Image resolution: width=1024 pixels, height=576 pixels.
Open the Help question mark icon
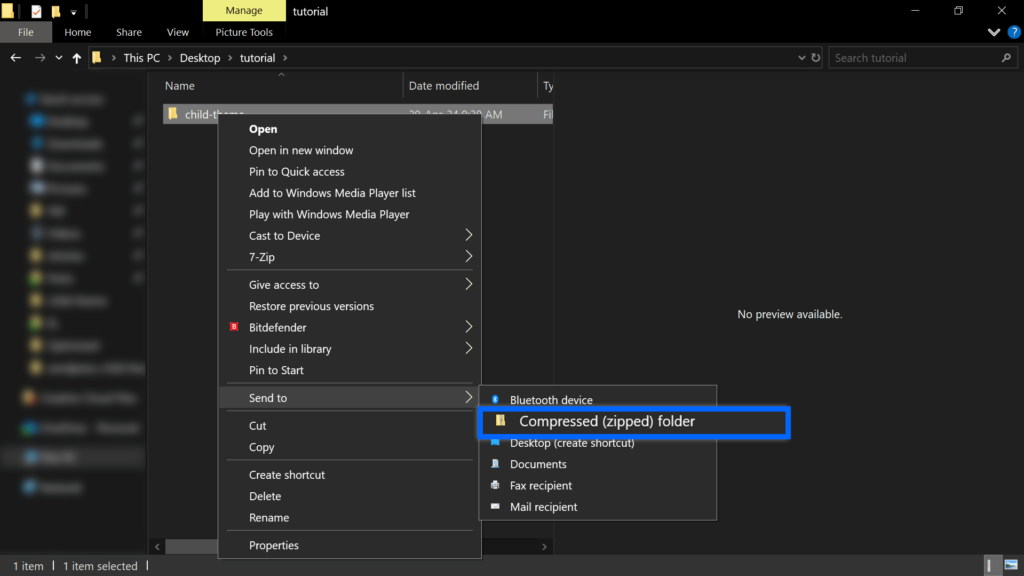[x=1014, y=32]
